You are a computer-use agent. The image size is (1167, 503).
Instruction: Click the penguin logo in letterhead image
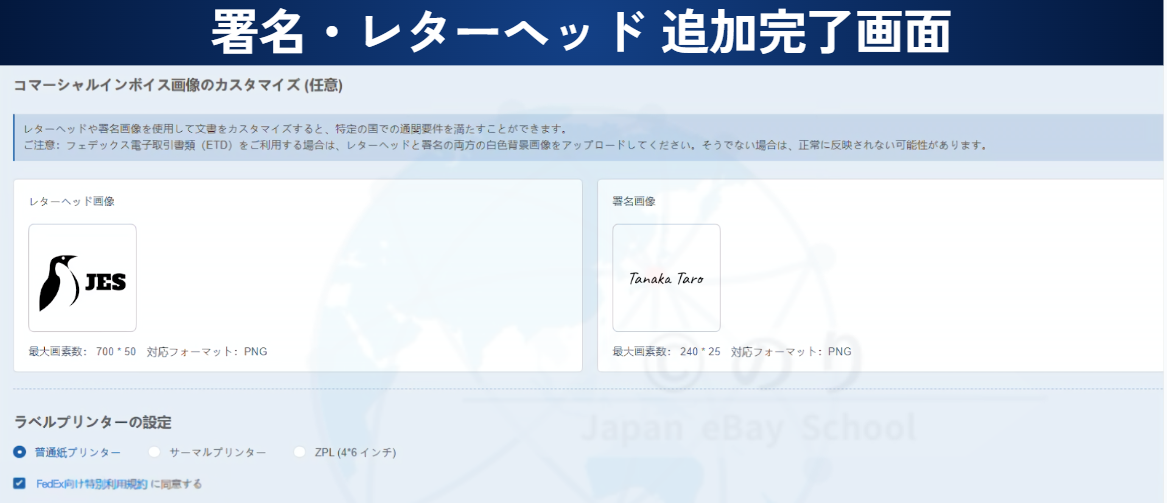59,282
